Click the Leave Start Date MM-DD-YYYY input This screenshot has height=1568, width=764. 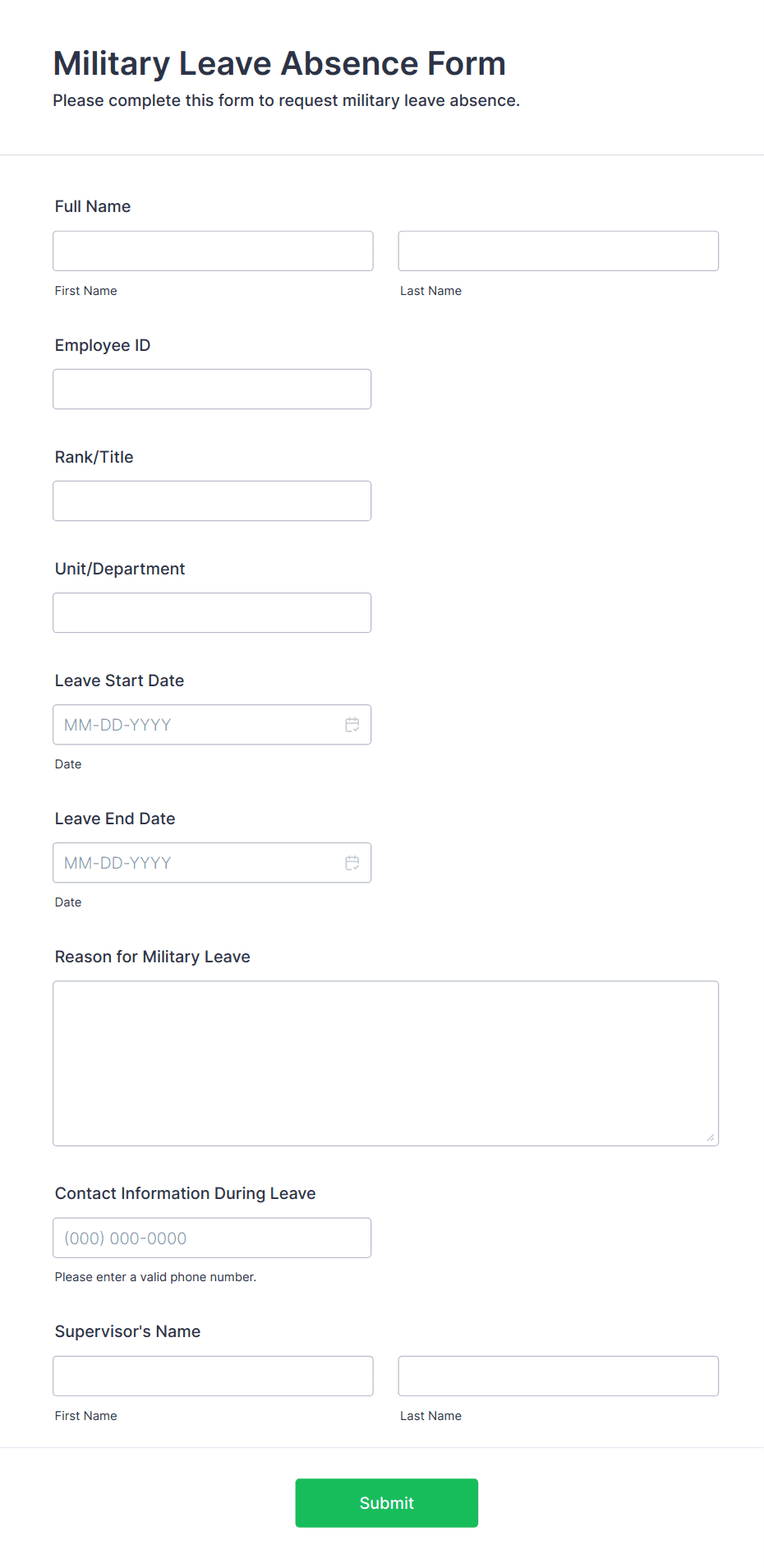click(x=197, y=725)
